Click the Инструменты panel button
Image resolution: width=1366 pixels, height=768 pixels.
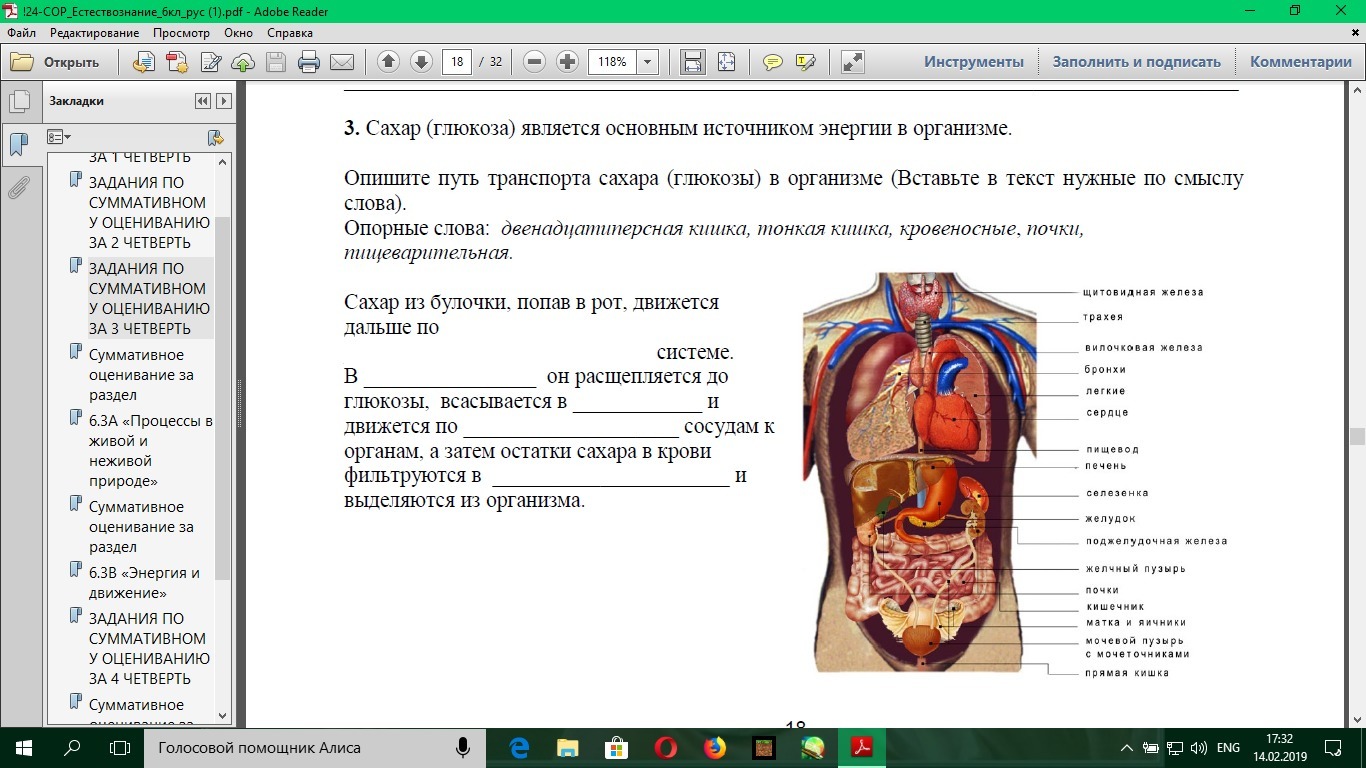[973, 62]
